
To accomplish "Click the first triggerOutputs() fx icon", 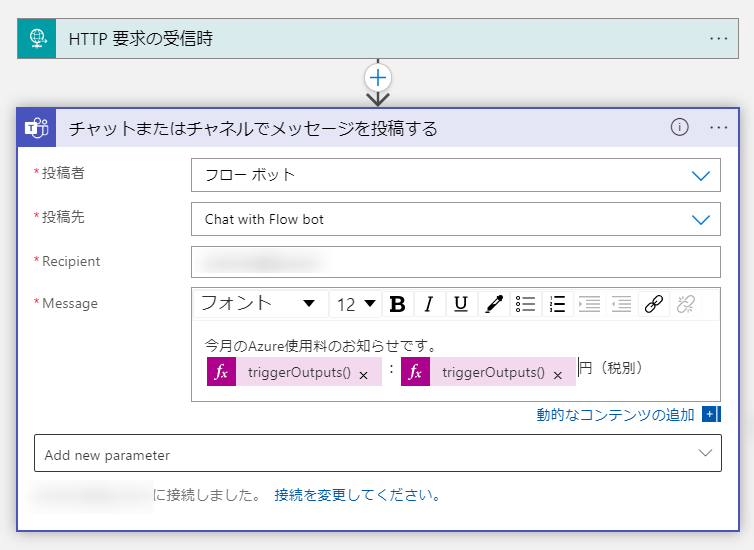I will [221, 372].
